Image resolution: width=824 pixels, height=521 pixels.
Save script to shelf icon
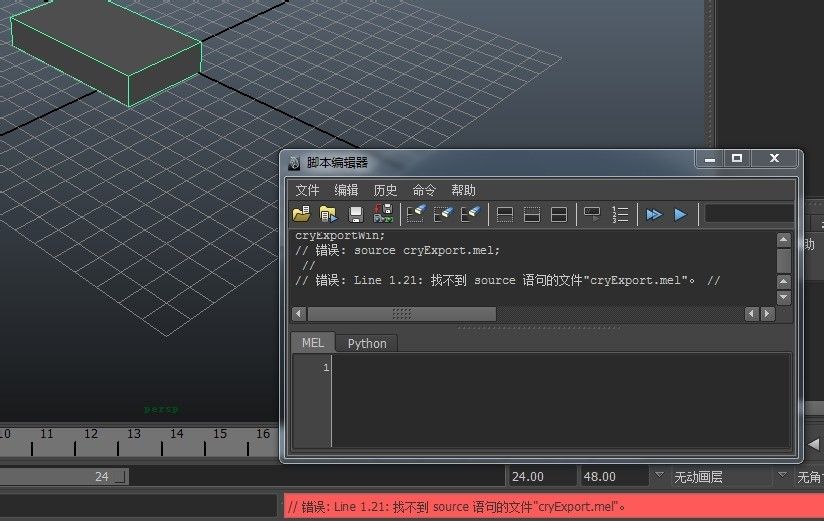click(x=383, y=214)
